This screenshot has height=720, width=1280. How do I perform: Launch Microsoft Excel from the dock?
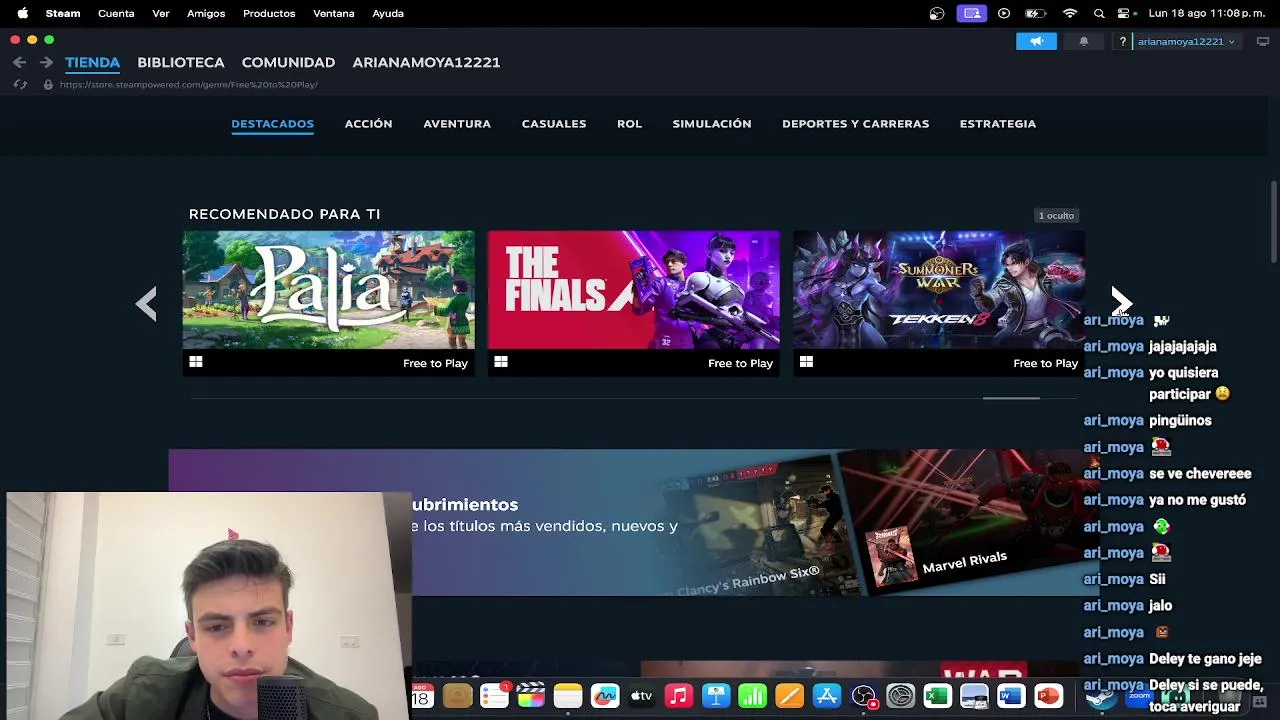(937, 696)
